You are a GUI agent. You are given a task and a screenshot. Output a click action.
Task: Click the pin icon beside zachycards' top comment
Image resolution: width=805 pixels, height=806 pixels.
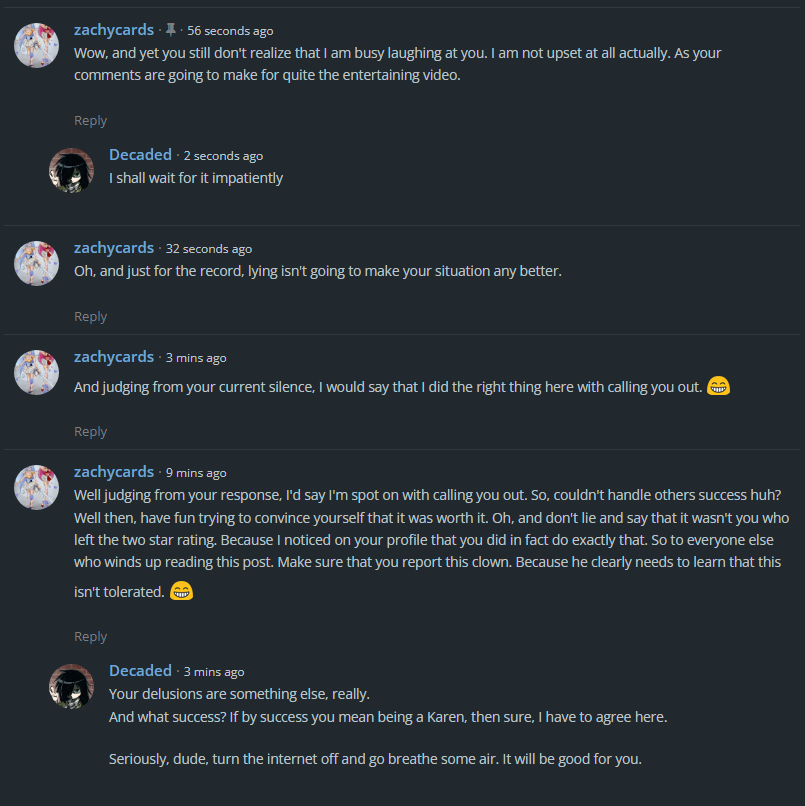tap(171, 30)
